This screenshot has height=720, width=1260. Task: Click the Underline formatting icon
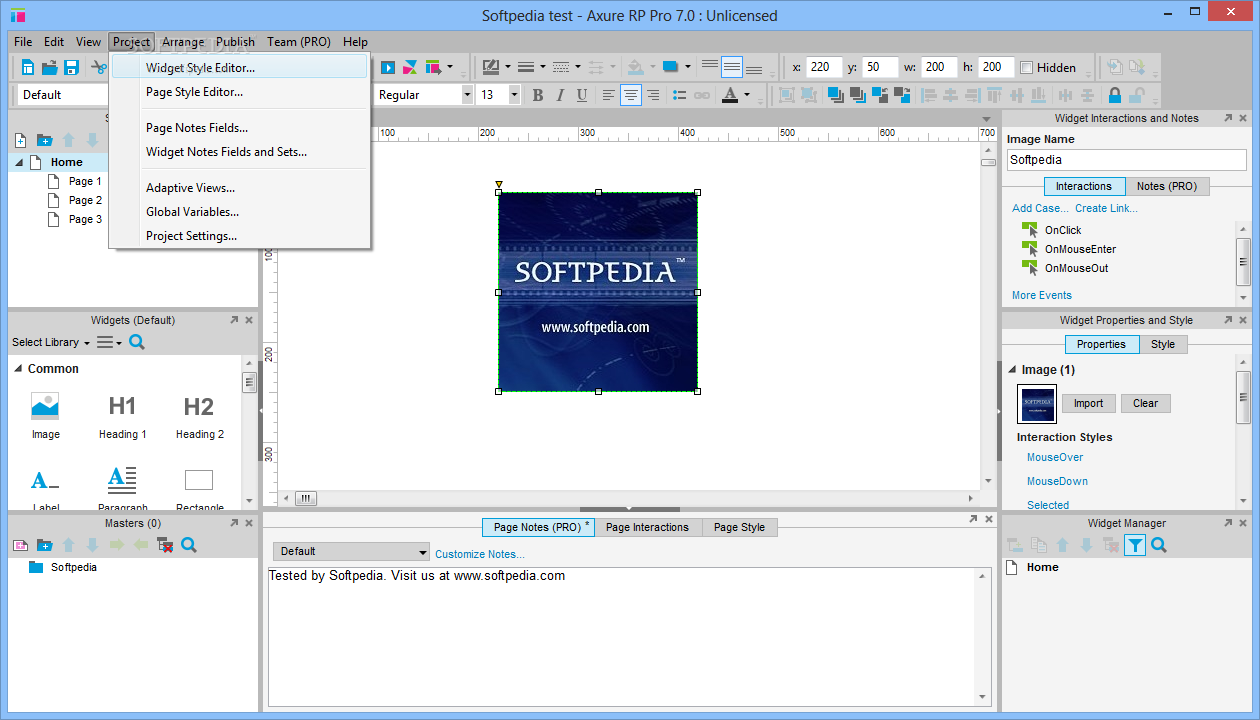tap(582, 95)
